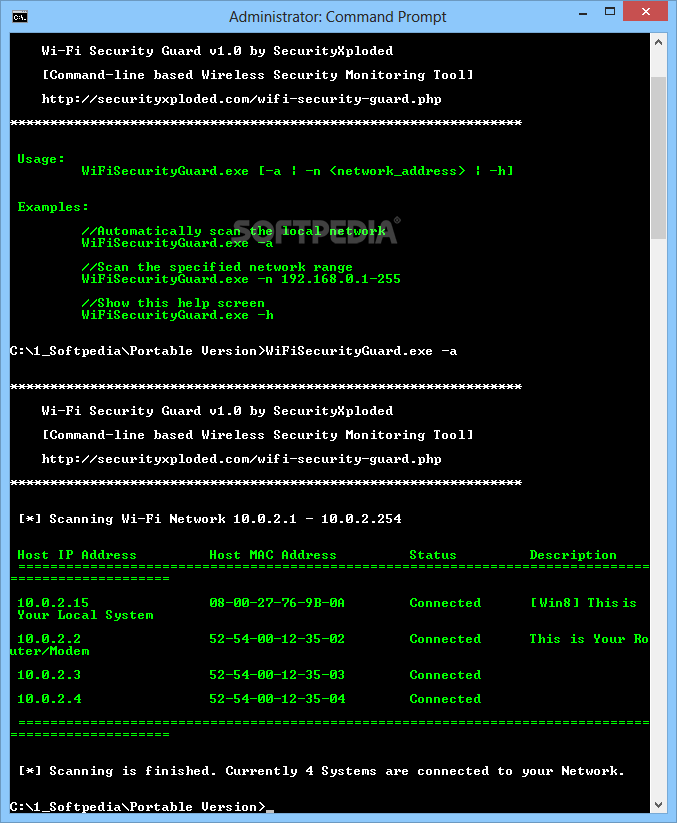This screenshot has height=823, width=677.
Task: Click 'Connected' status for 10.0.2.4
Action: [x=445, y=699]
